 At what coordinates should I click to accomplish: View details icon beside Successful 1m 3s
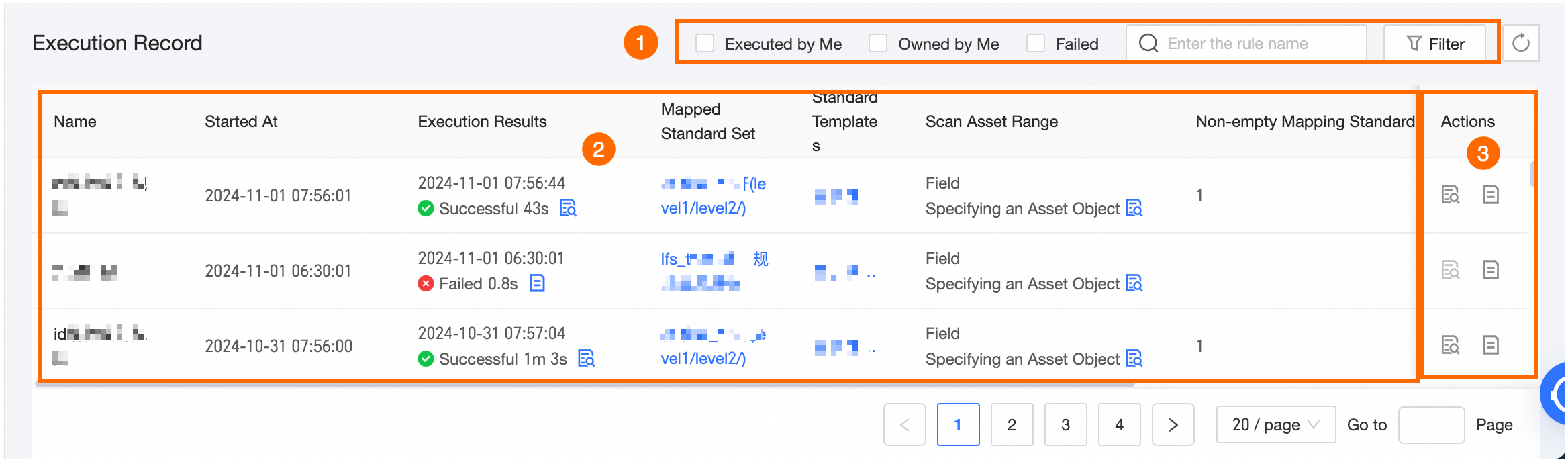point(586,359)
